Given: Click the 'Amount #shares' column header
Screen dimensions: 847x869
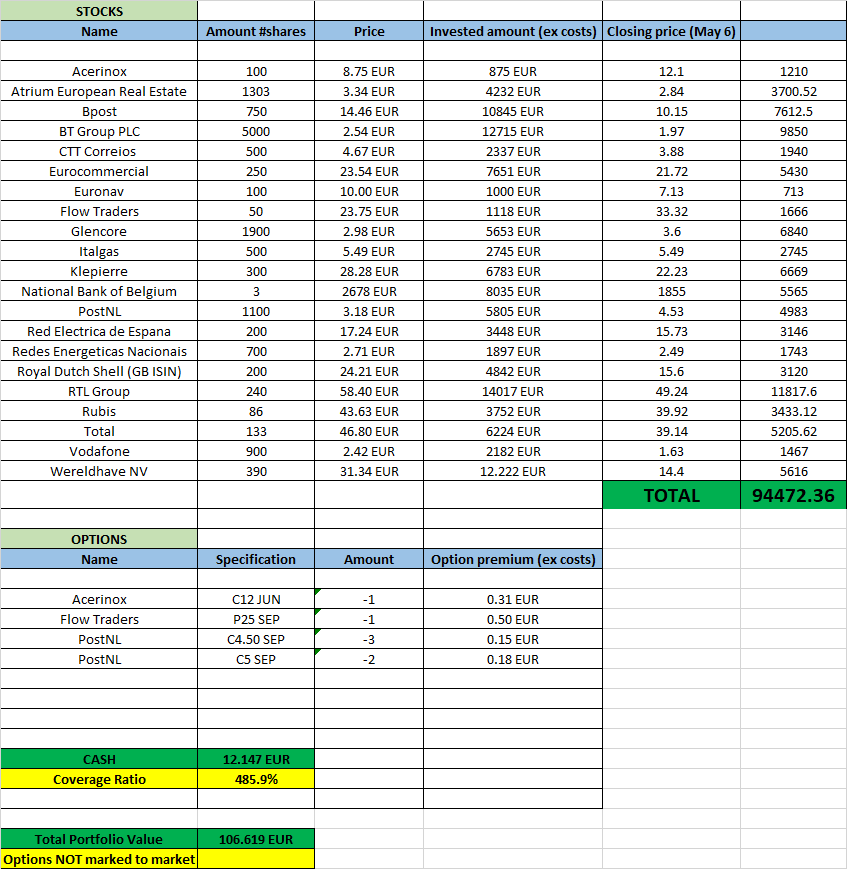Looking at the screenshot, I should click(x=256, y=31).
